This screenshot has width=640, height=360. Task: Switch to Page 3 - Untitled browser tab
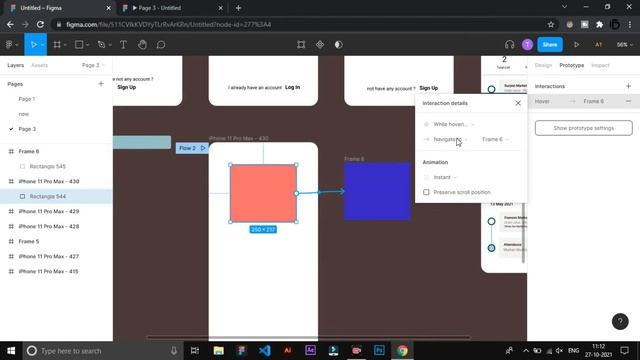pyautogui.click(x=173, y=8)
